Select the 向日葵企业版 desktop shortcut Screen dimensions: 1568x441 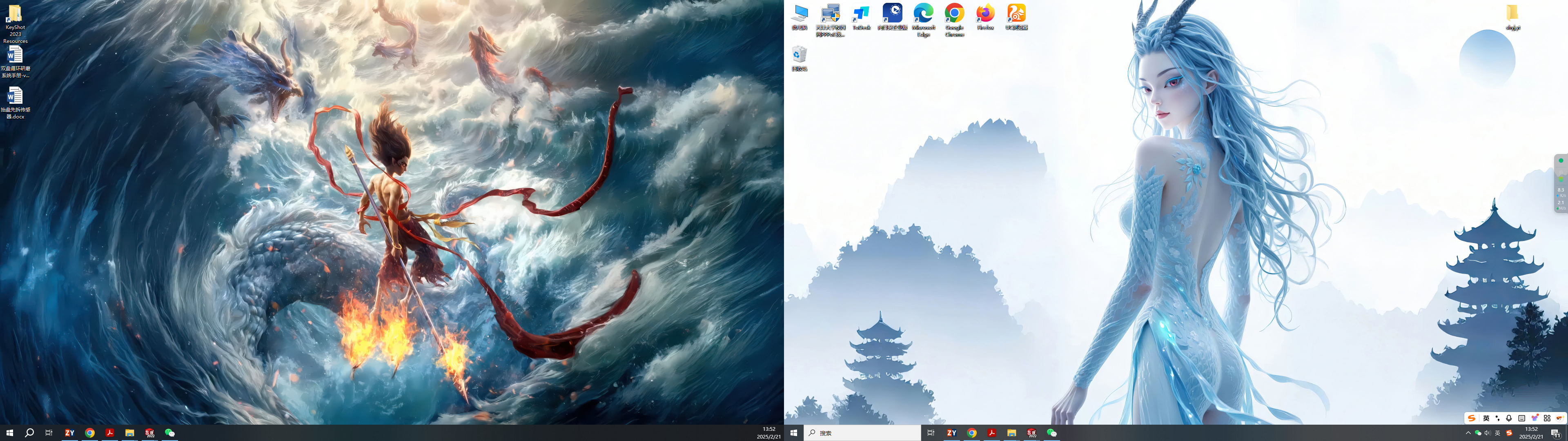pyautogui.click(x=892, y=16)
